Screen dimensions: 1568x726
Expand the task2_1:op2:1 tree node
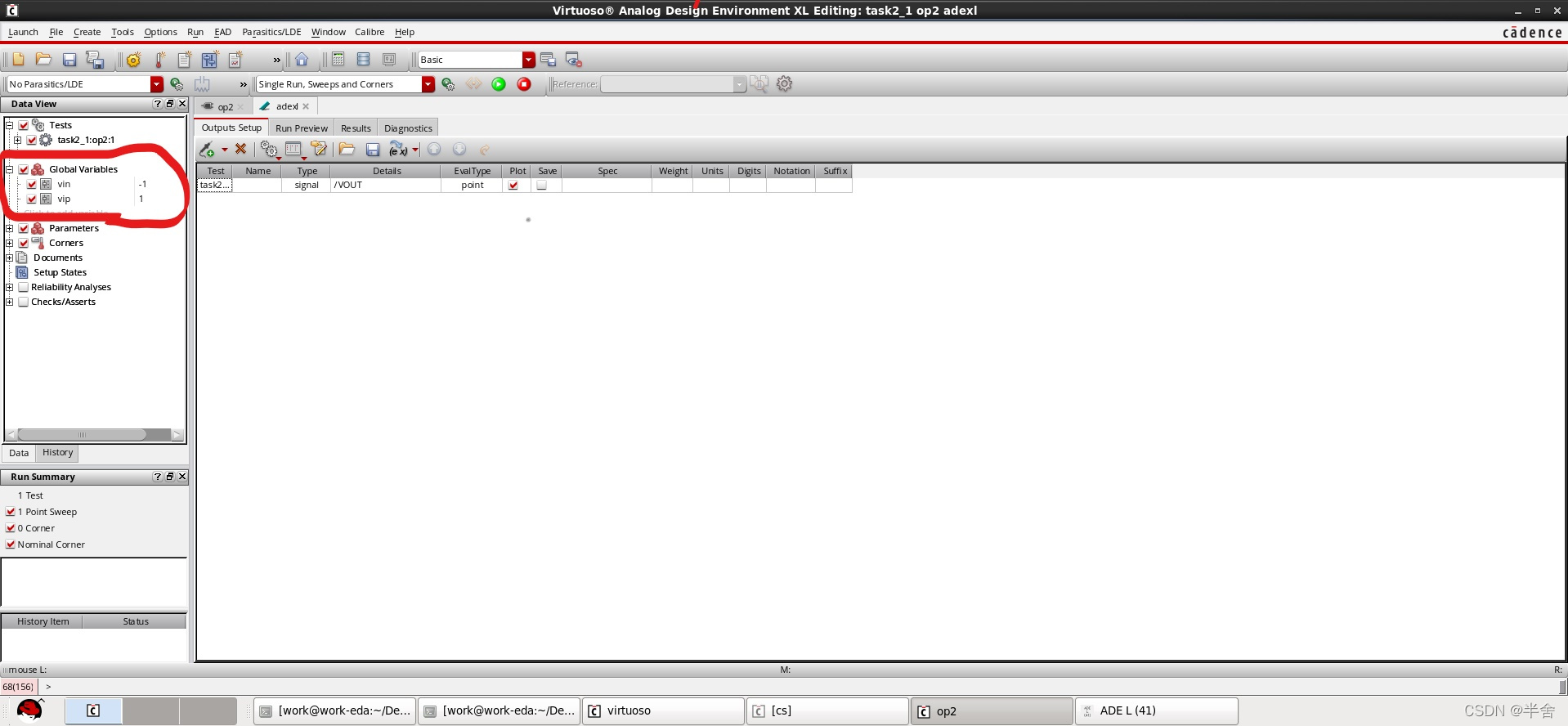(x=17, y=140)
